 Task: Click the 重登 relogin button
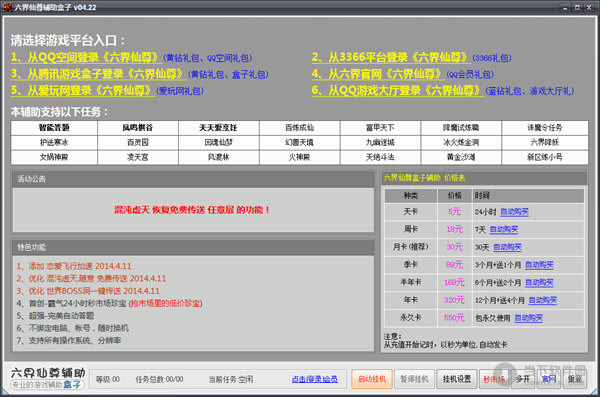click(575, 379)
